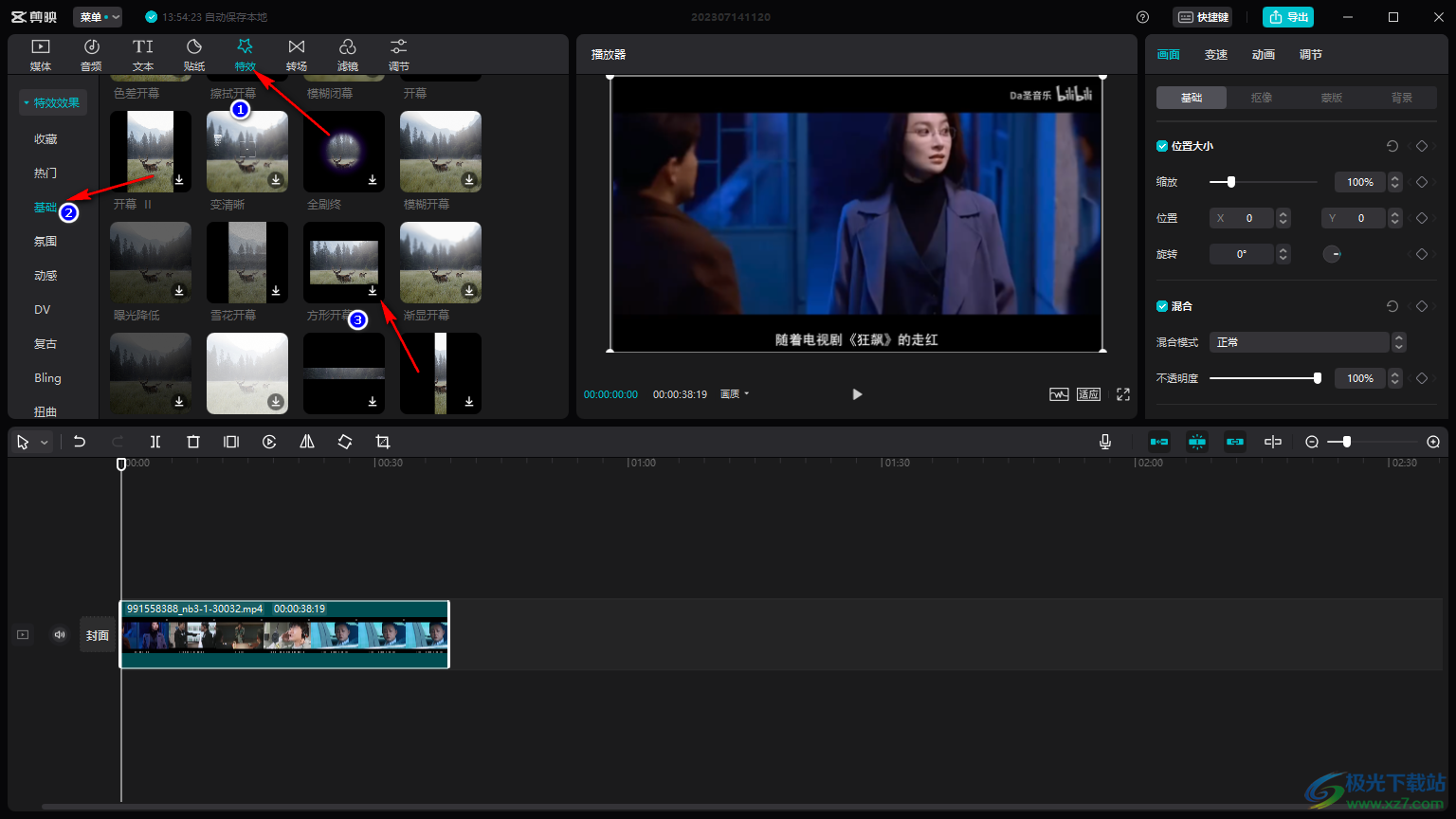Click the timeline zoom slider

[1373, 442]
